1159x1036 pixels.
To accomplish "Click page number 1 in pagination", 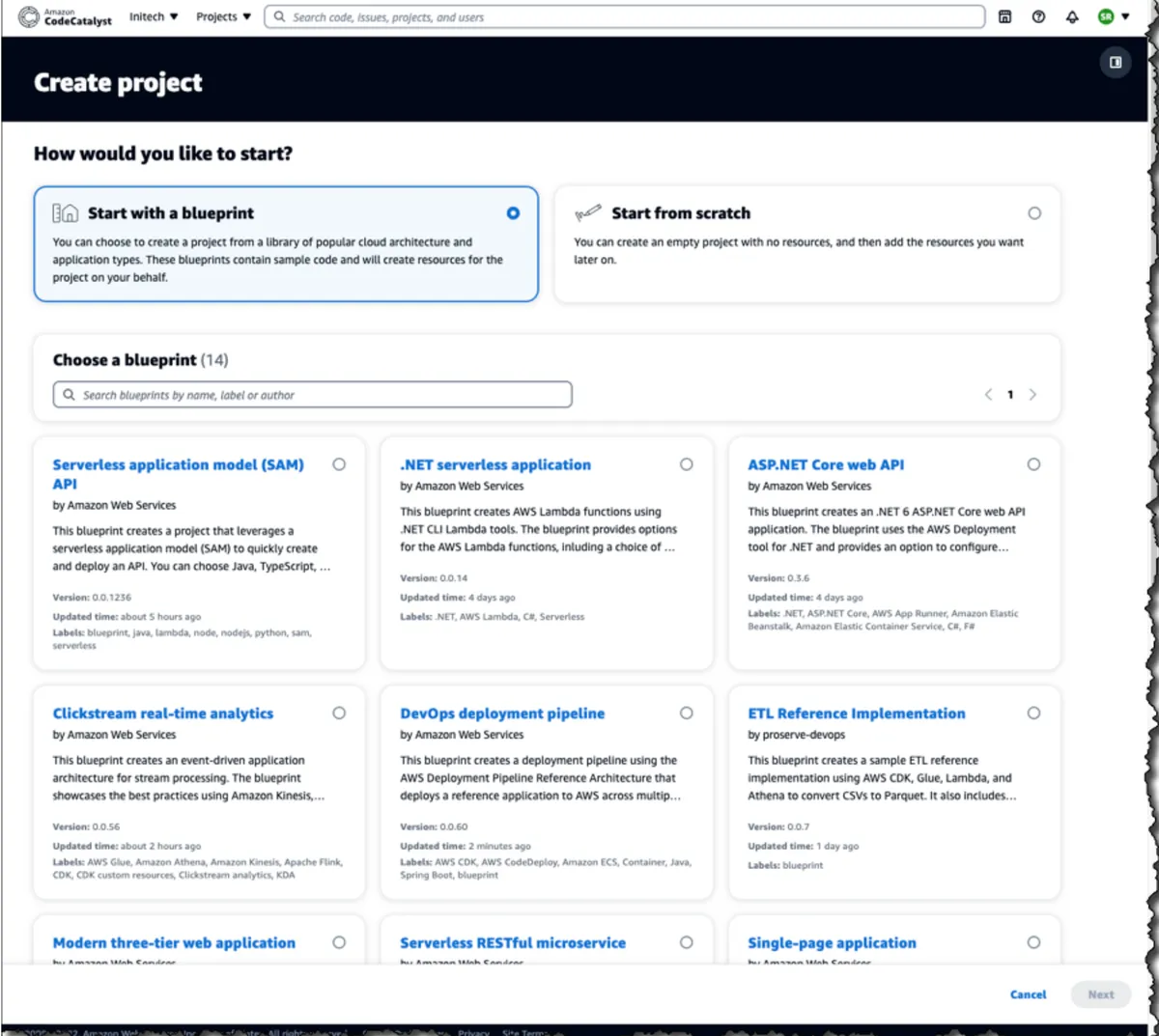I will (x=1010, y=394).
